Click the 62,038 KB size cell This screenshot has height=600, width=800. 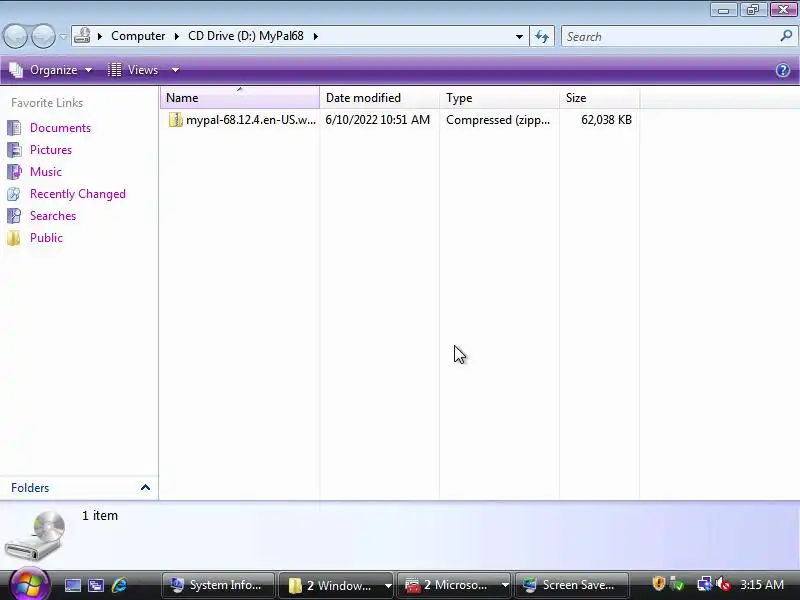coord(606,120)
